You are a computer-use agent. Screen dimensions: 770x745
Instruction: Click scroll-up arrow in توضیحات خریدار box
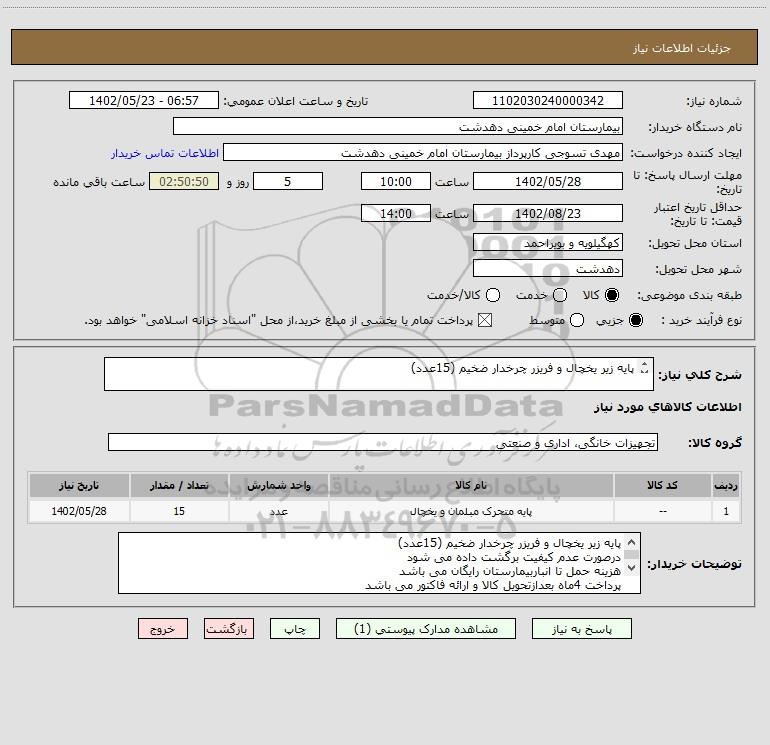click(632, 542)
